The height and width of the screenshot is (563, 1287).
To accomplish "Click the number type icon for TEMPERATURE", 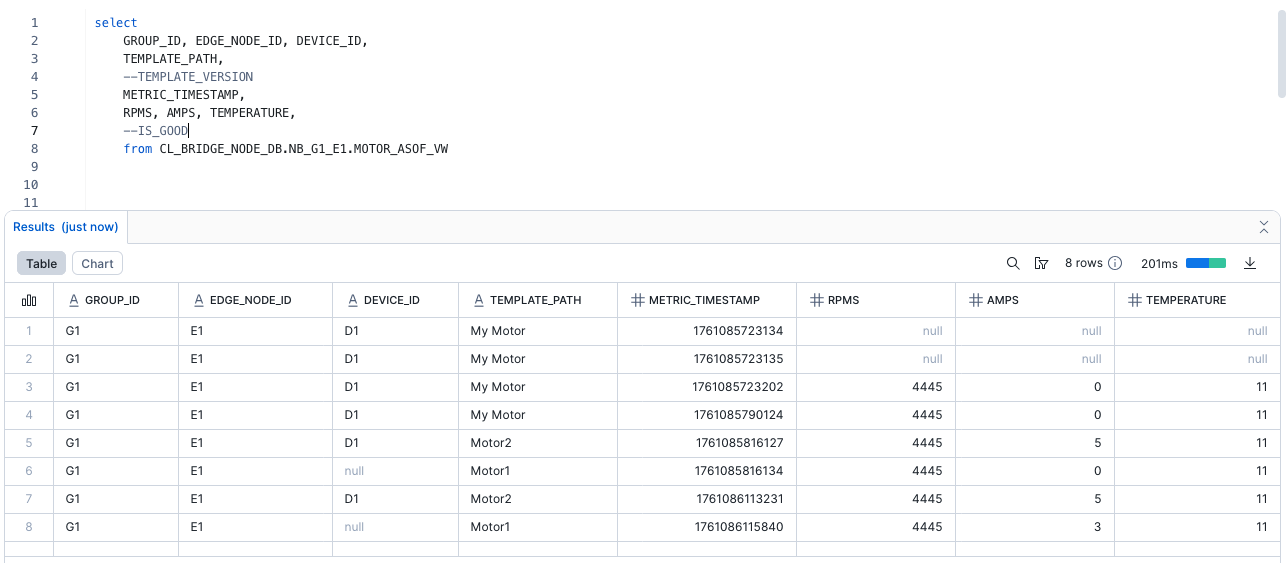I will point(1134,300).
